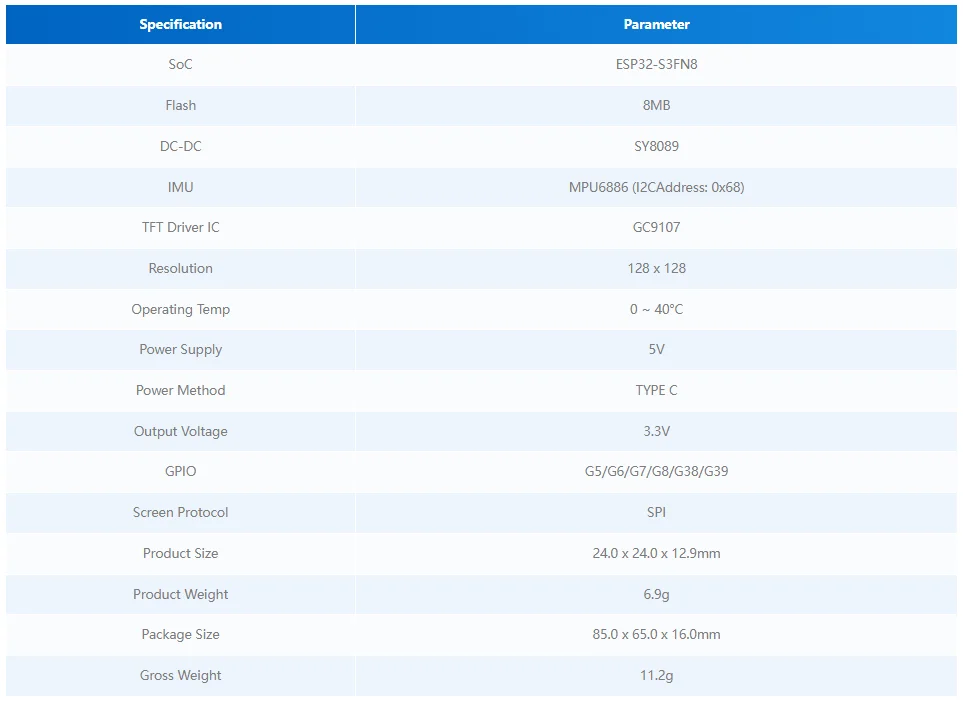
Task: Click the Screen Protocol label
Action: 181,513
